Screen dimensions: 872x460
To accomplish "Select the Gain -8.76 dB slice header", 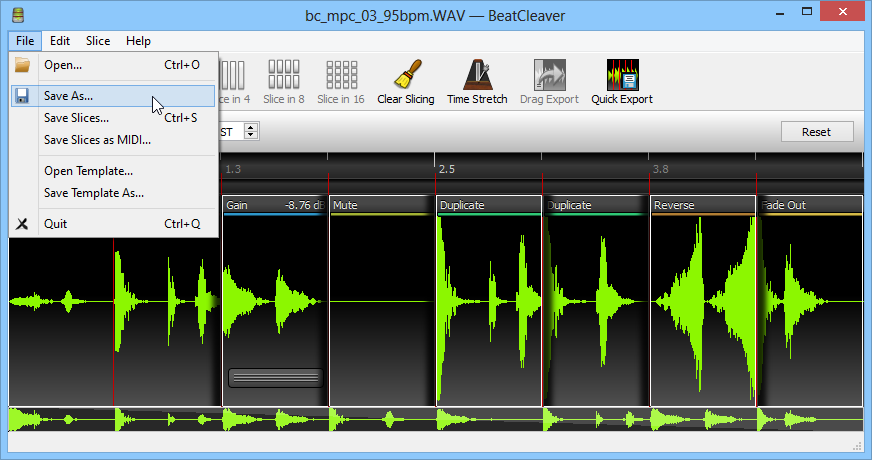I will 274,205.
